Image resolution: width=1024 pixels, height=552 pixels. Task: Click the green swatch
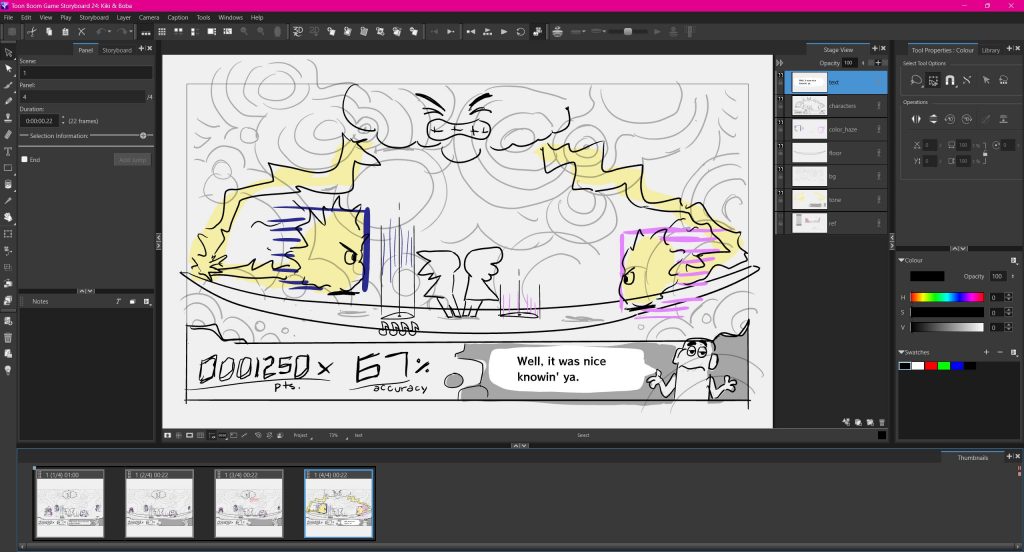coord(944,366)
